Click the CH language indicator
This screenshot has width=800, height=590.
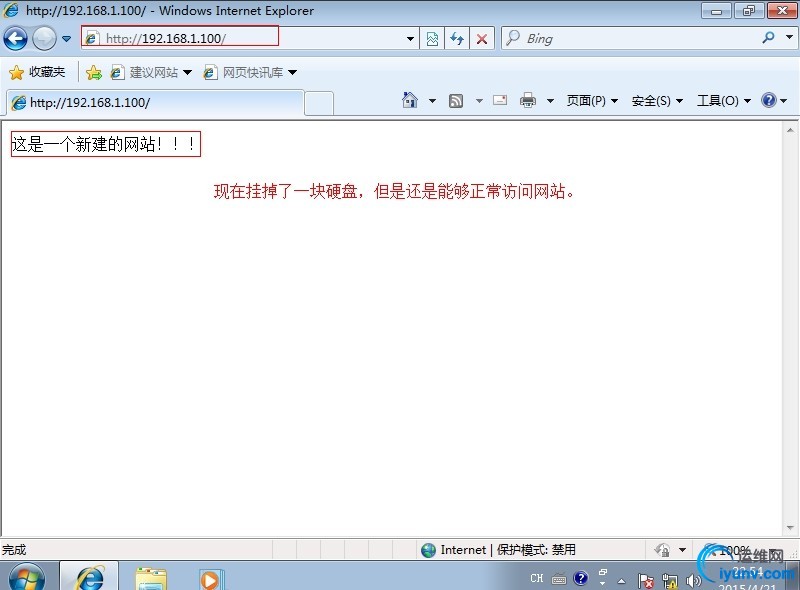tap(537, 578)
